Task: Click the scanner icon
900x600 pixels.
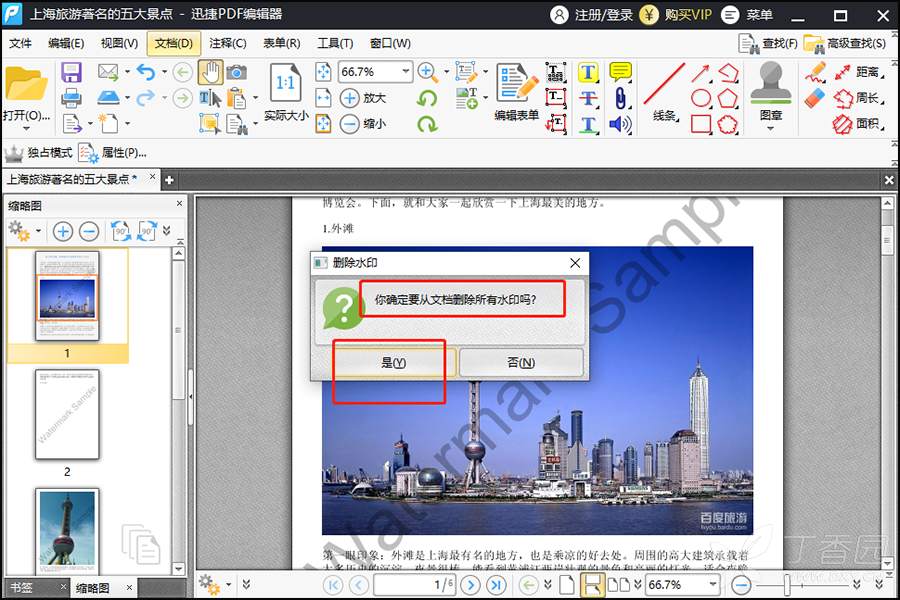Action: [108, 98]
